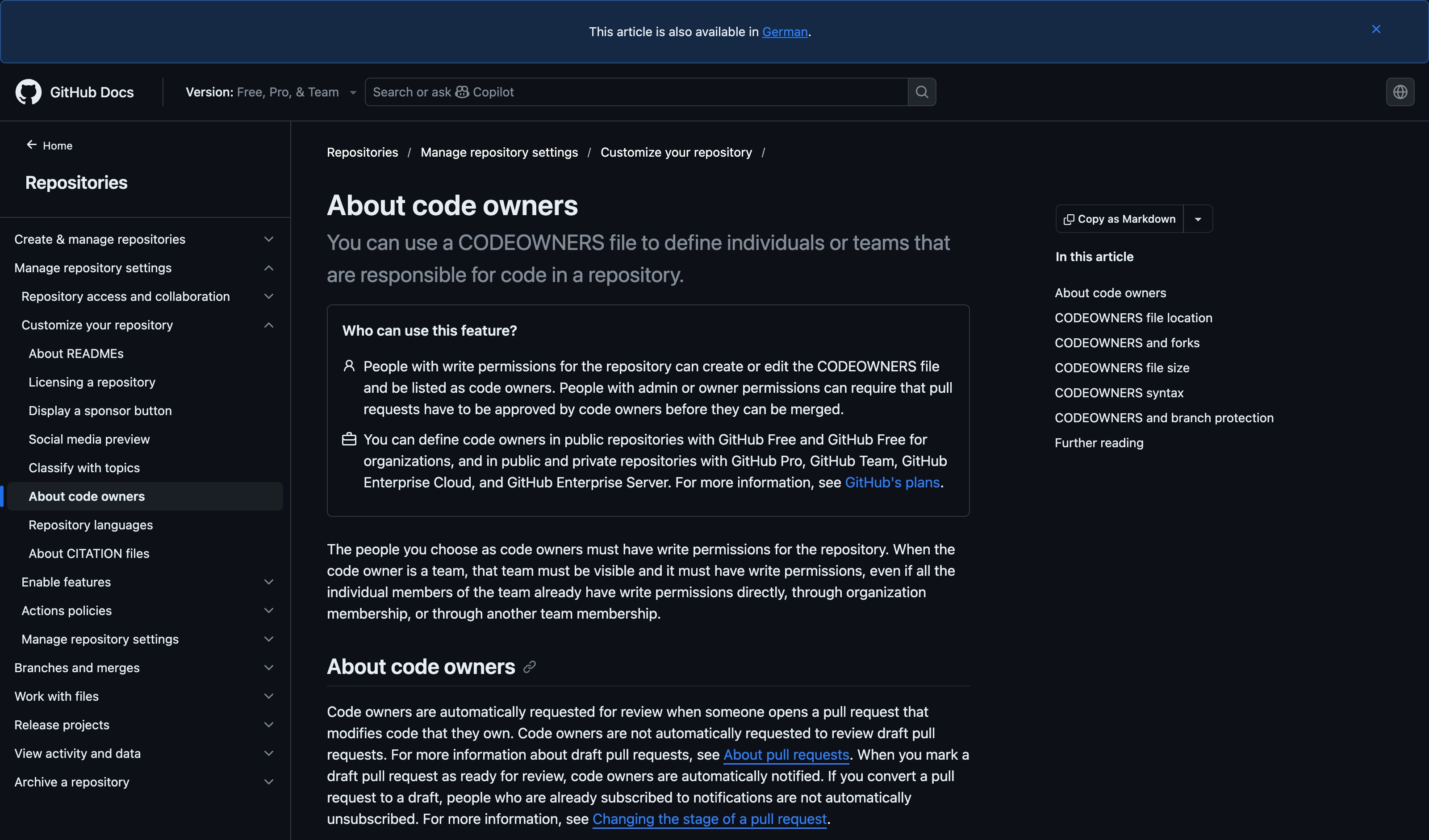Image resolution: width=1429 pixels, height=840 pixels.
Task: Open About READMEs page
Action: (x=76, y=353)
